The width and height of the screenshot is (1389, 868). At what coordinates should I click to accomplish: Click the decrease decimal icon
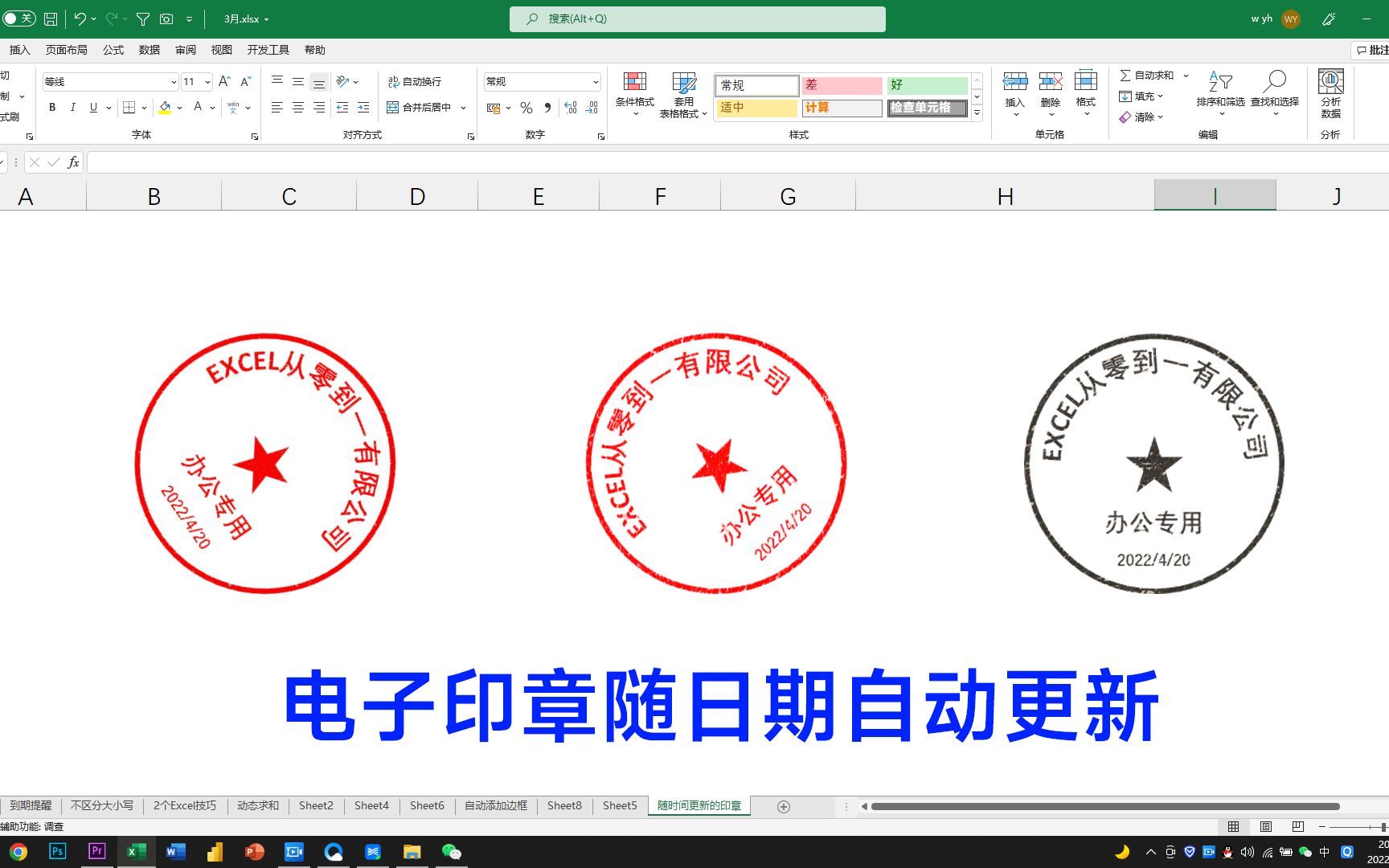pyautogui.click(x=592, y=108)
